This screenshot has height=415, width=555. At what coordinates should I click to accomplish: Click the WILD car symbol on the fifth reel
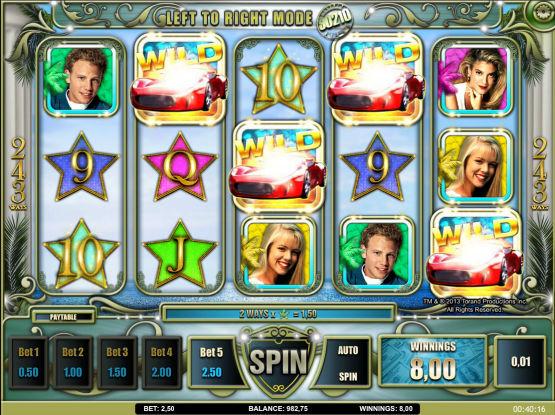tap(474, 254)
